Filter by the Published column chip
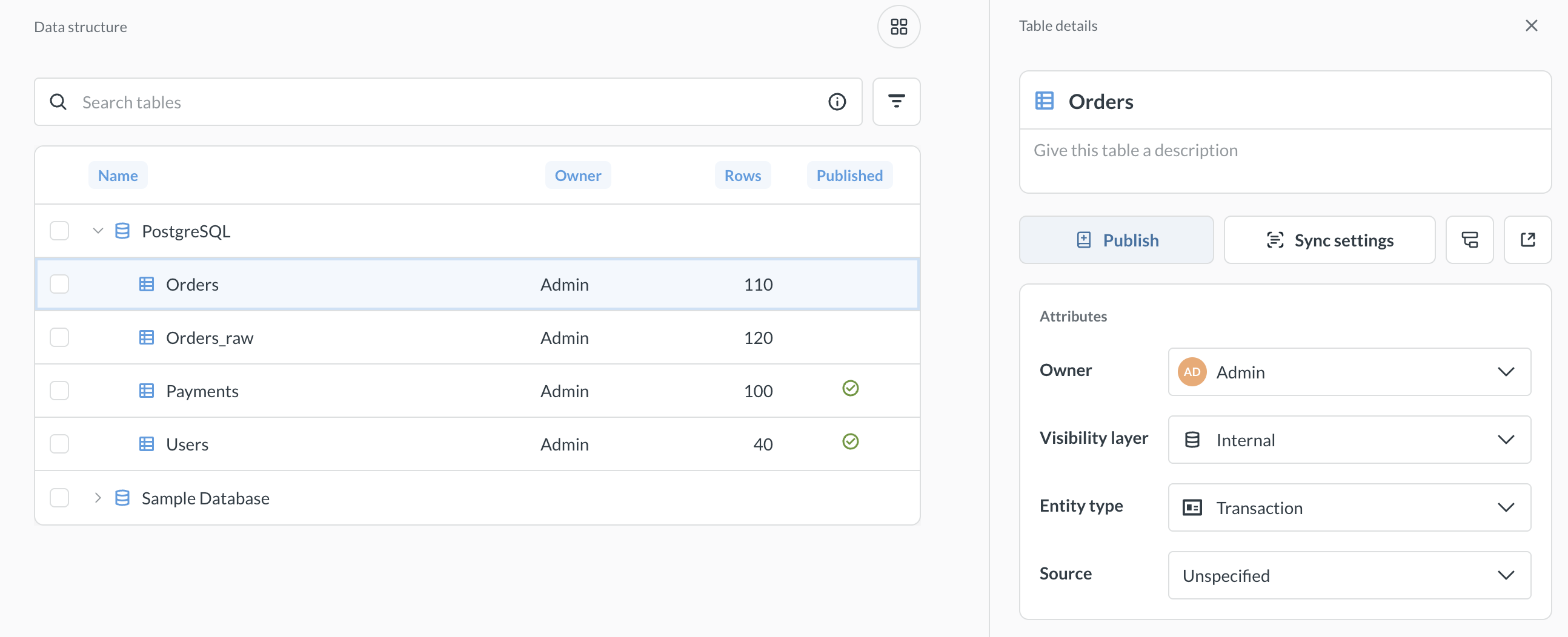Viewport: 1568px width, 637px height. 850,174
